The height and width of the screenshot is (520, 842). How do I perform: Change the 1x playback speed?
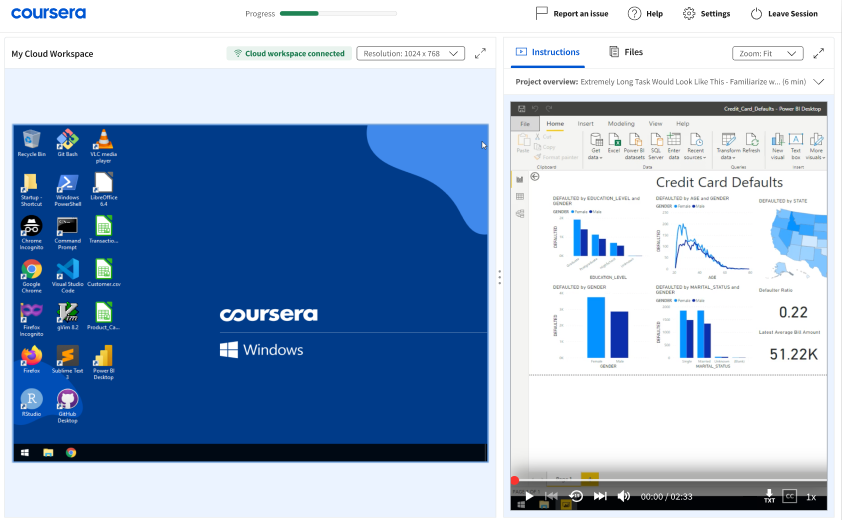click(811, 497)
